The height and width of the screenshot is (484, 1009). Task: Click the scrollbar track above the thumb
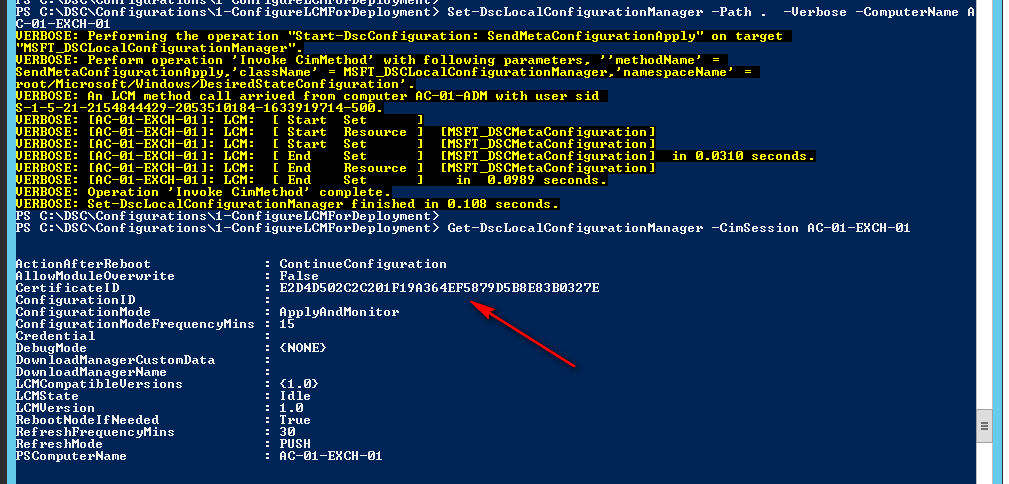(985, 200)
